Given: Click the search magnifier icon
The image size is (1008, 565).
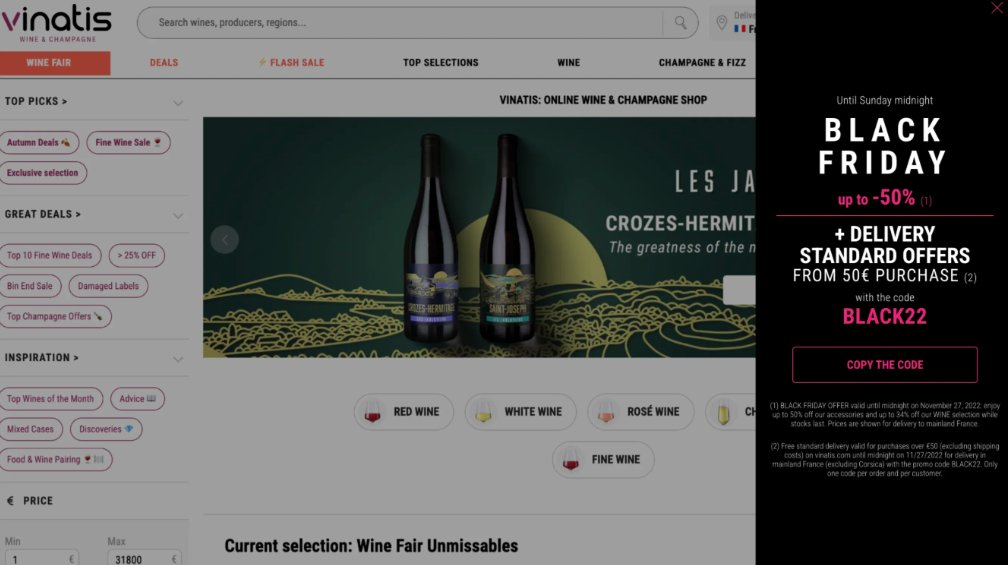Looking at the screenshot, I should click(680, 22).
